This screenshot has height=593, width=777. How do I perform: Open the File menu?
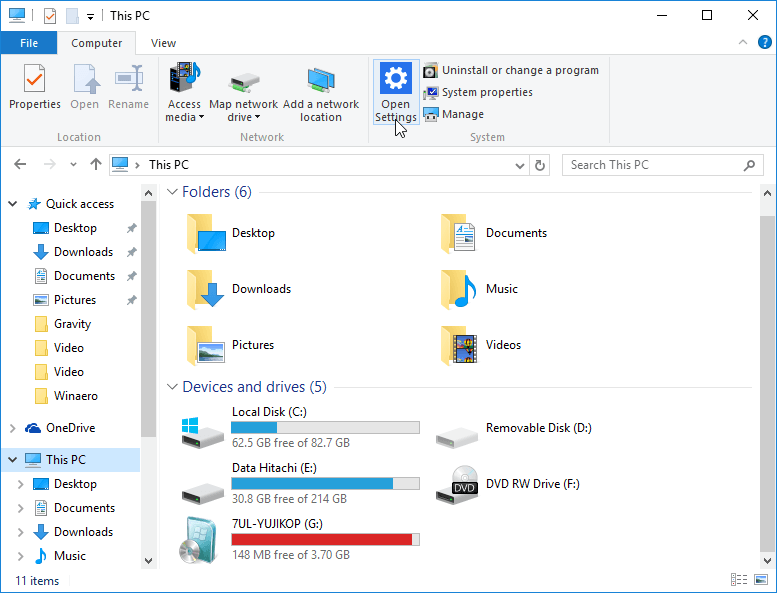pyautogui.click(x=29, y=43)
